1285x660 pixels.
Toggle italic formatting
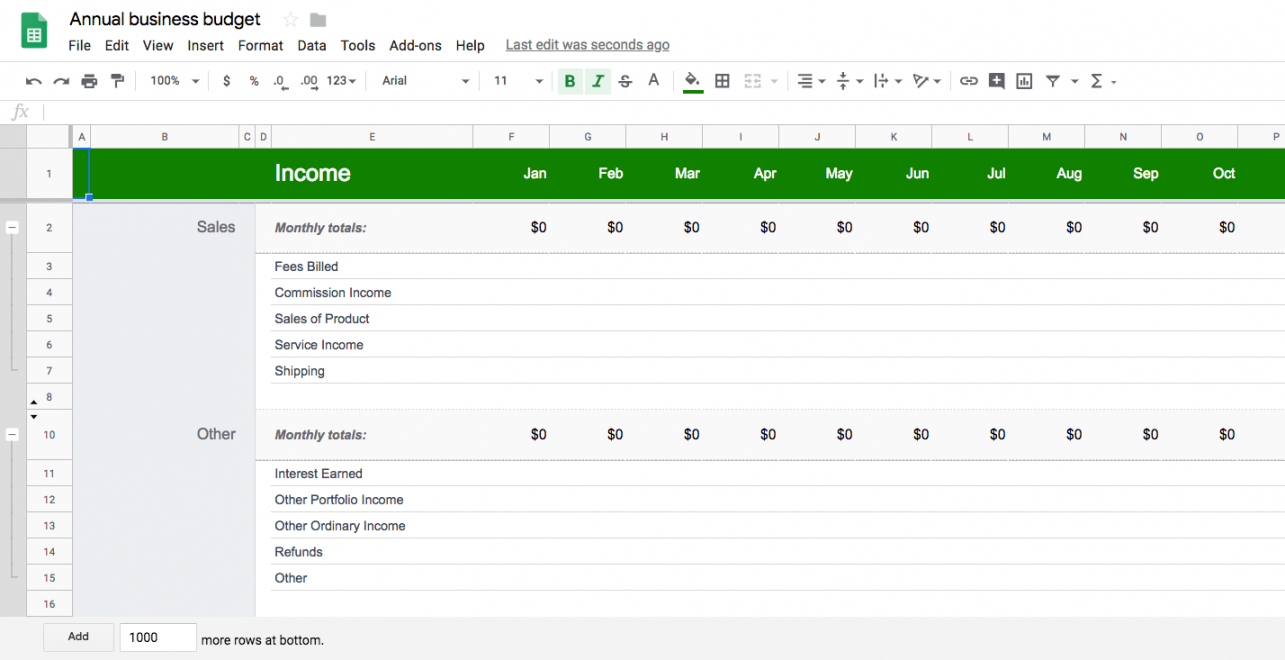tap(598, 81)
